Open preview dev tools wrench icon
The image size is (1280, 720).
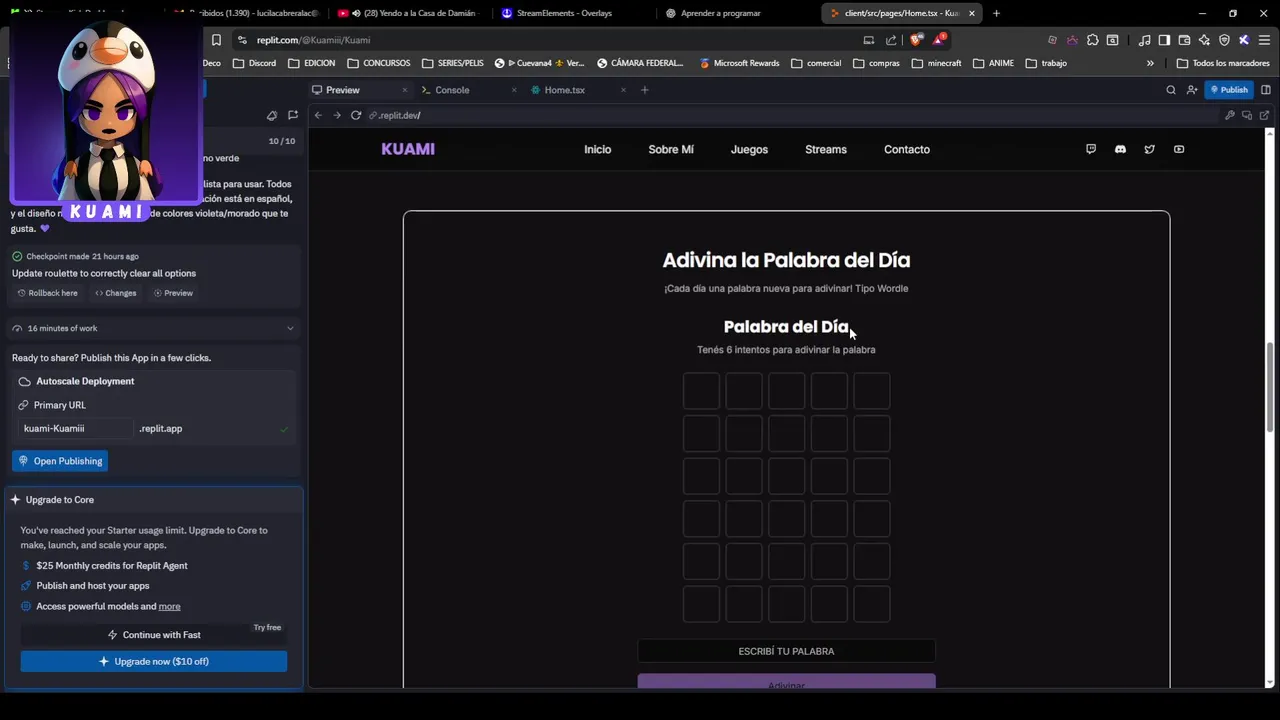1230,115
